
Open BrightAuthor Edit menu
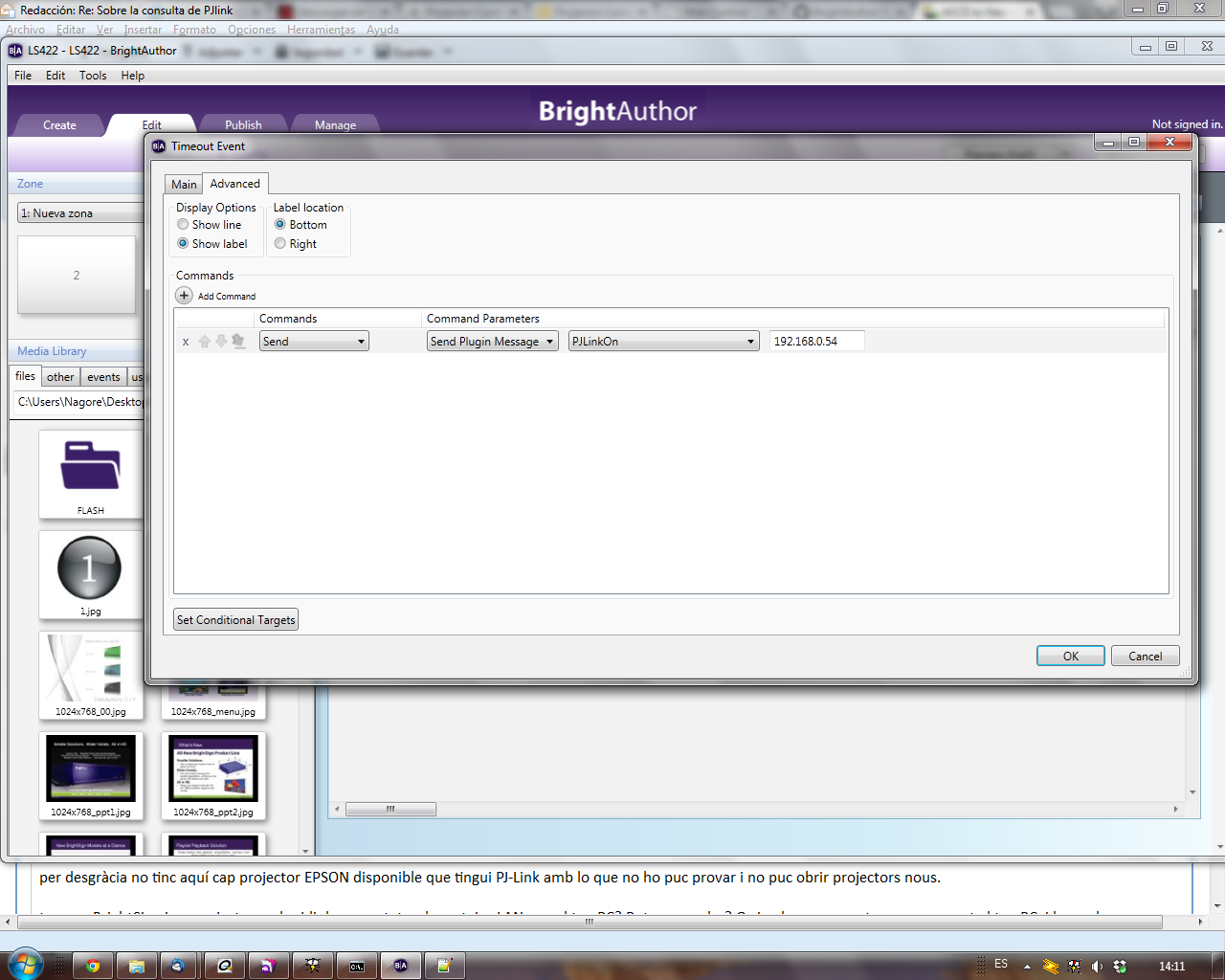click(x=56, y=76)
